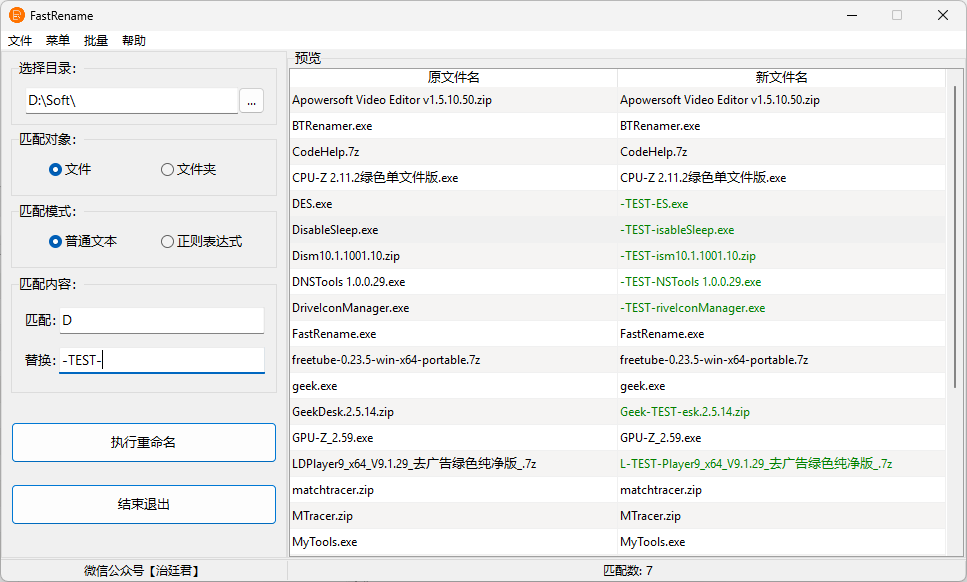This screenshot has height=582, width=967.
Task: Select original file FastRename.exe
Action: (334, 334)
